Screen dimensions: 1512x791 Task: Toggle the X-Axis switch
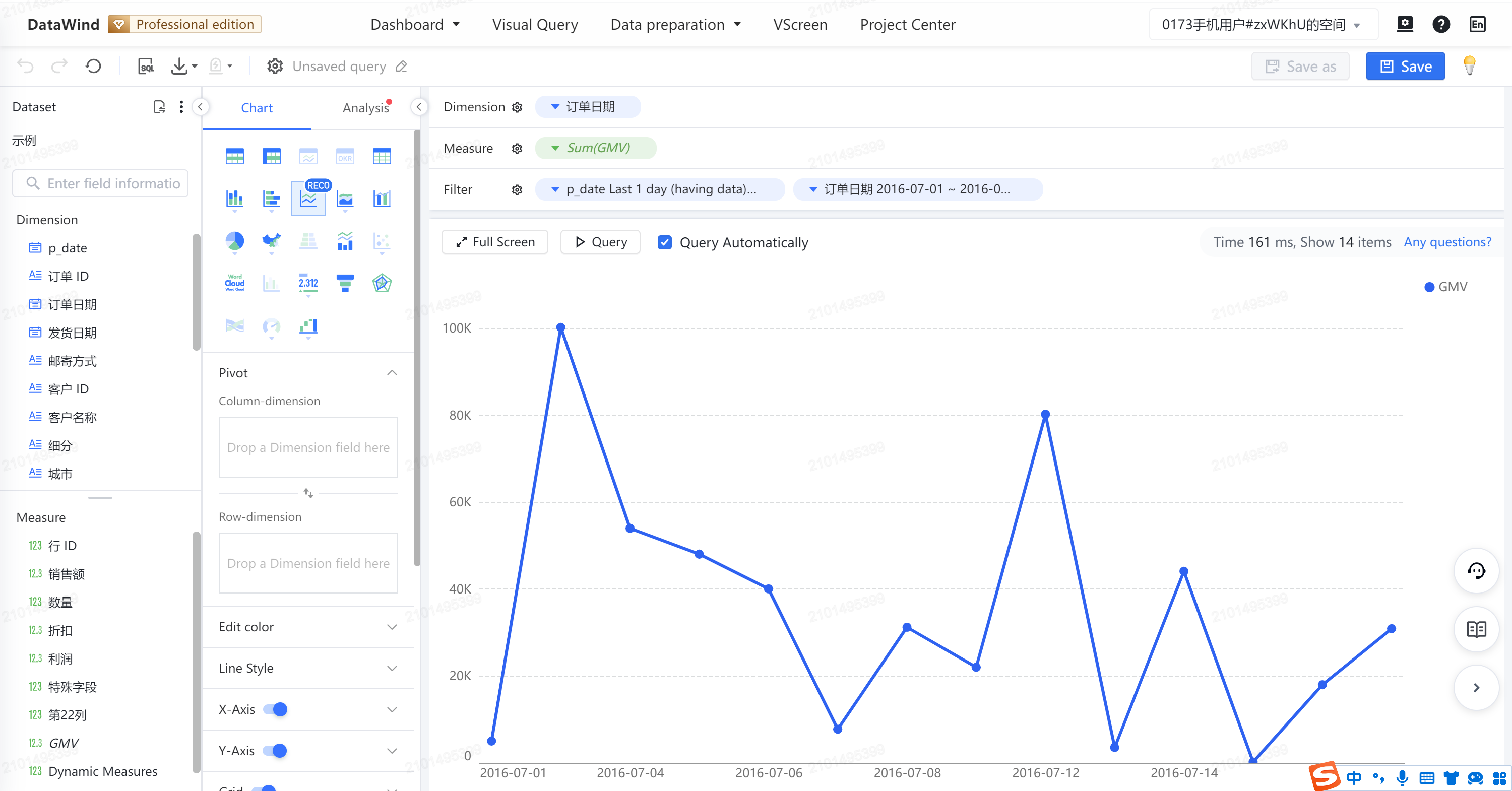(275, 709)
